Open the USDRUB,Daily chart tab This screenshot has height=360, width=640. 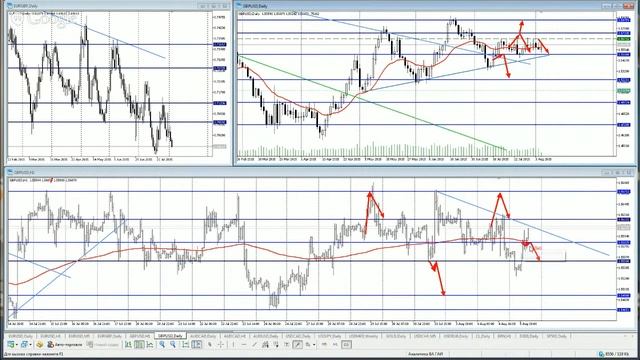pyautogui.click(x=456, y=336)
